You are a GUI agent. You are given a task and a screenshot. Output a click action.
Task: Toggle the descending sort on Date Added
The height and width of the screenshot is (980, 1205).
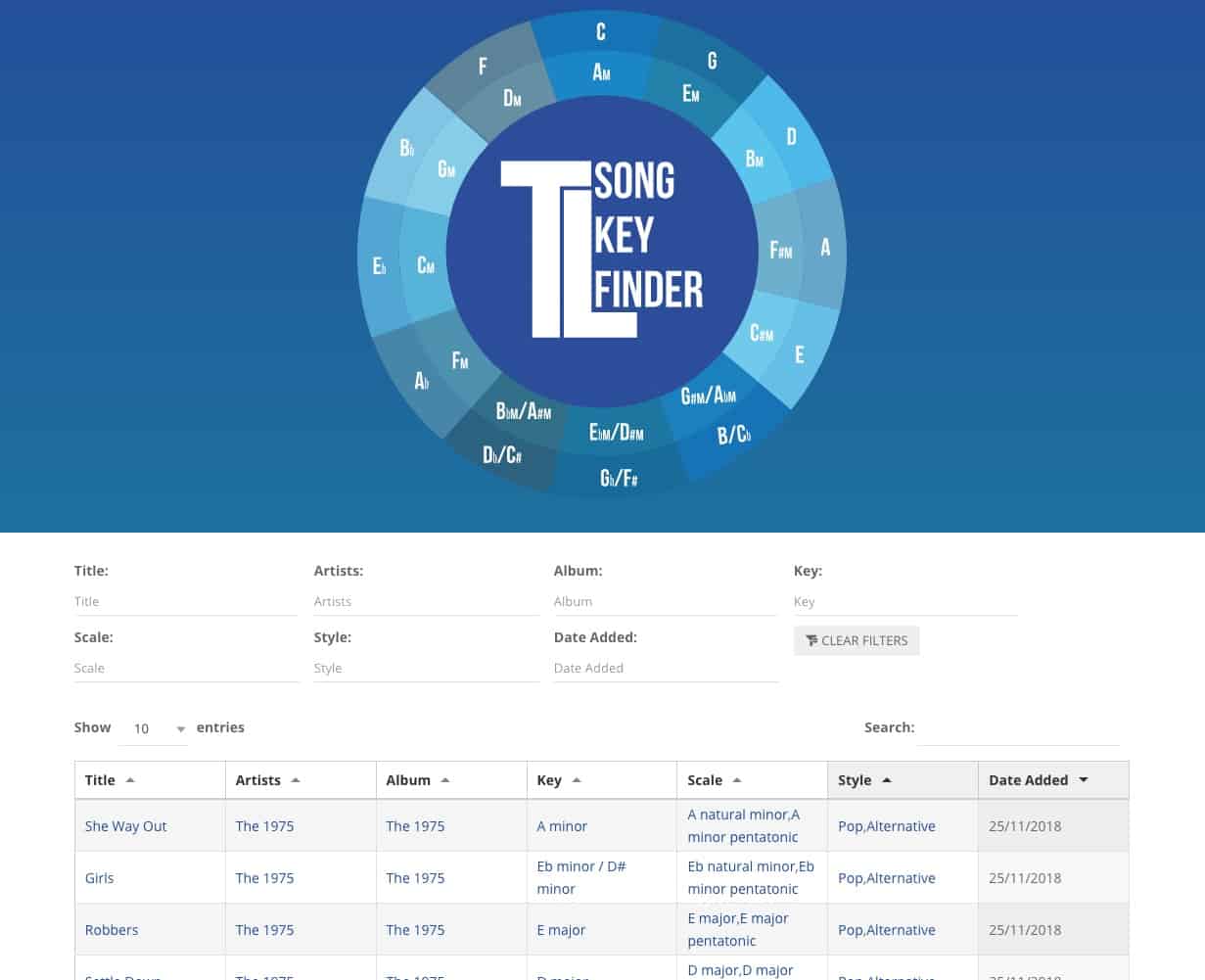(1083, 779)
